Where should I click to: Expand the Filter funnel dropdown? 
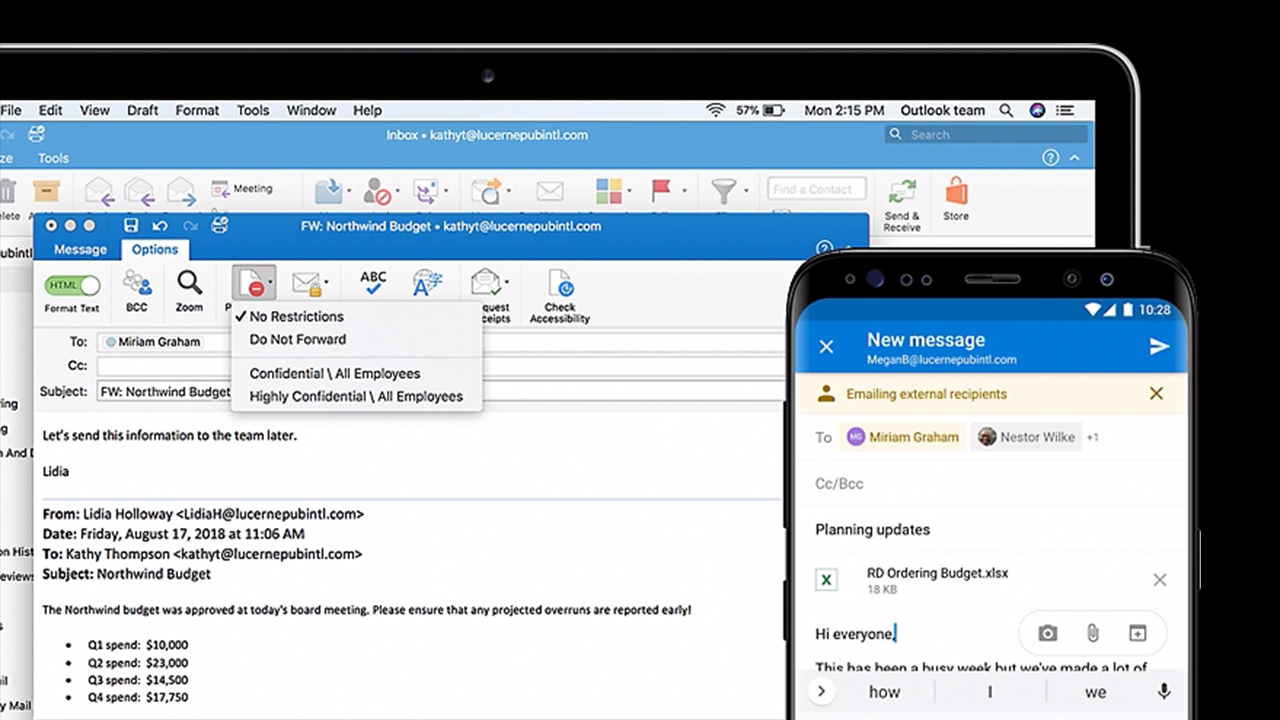[x=745, y=190]
